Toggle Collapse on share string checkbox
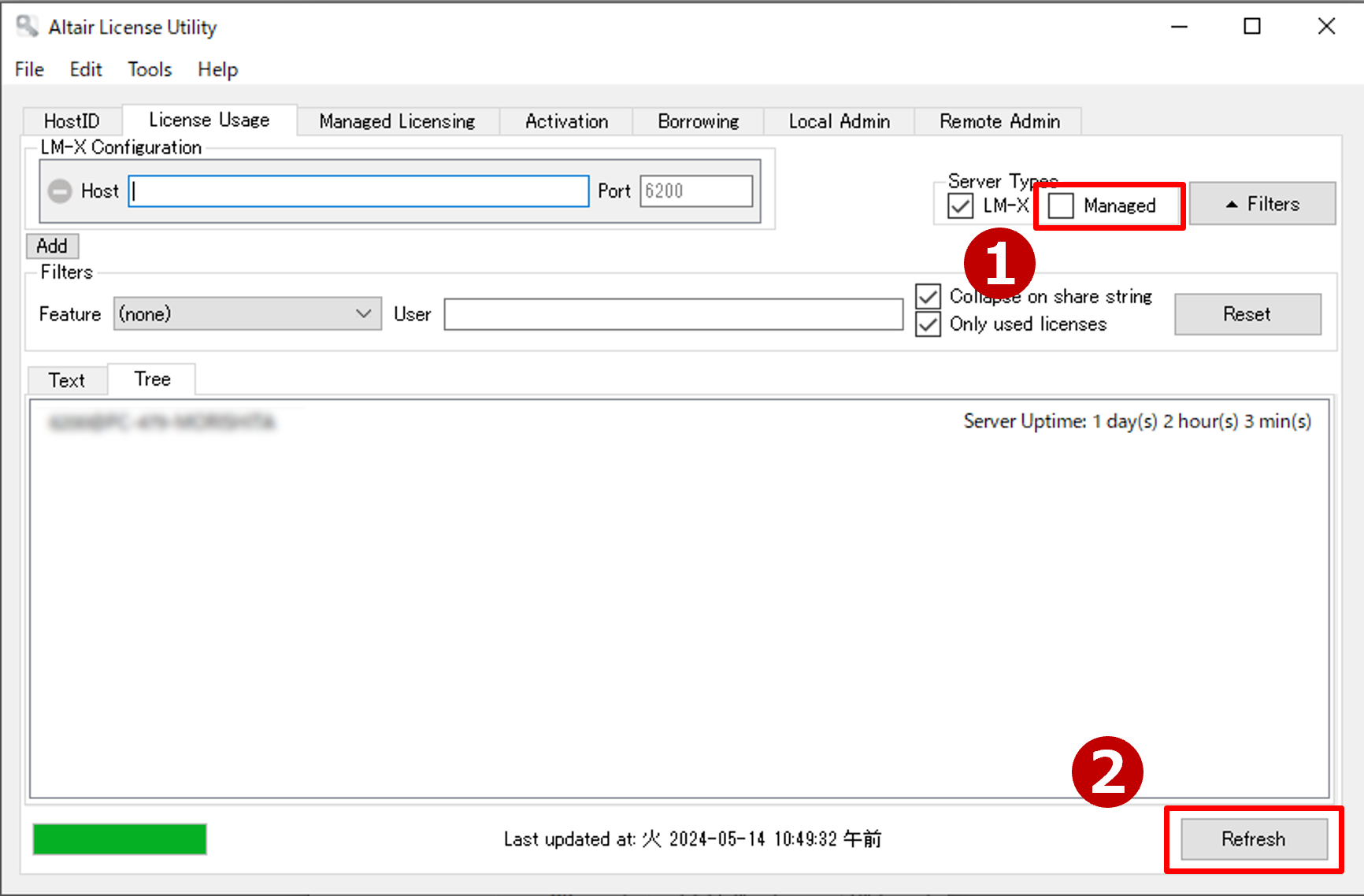Screen dimensions: 1364x896 [x=928, y=297]
